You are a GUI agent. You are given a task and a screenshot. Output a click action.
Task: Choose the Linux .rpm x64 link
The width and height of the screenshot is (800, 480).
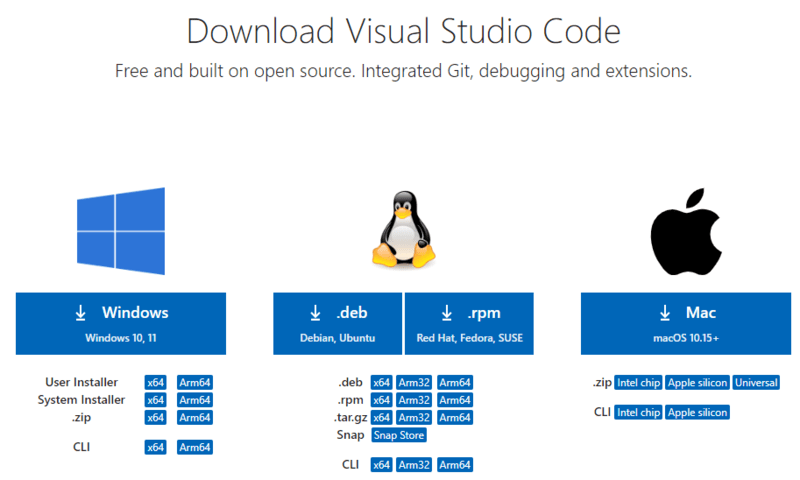tap(381, 400)
